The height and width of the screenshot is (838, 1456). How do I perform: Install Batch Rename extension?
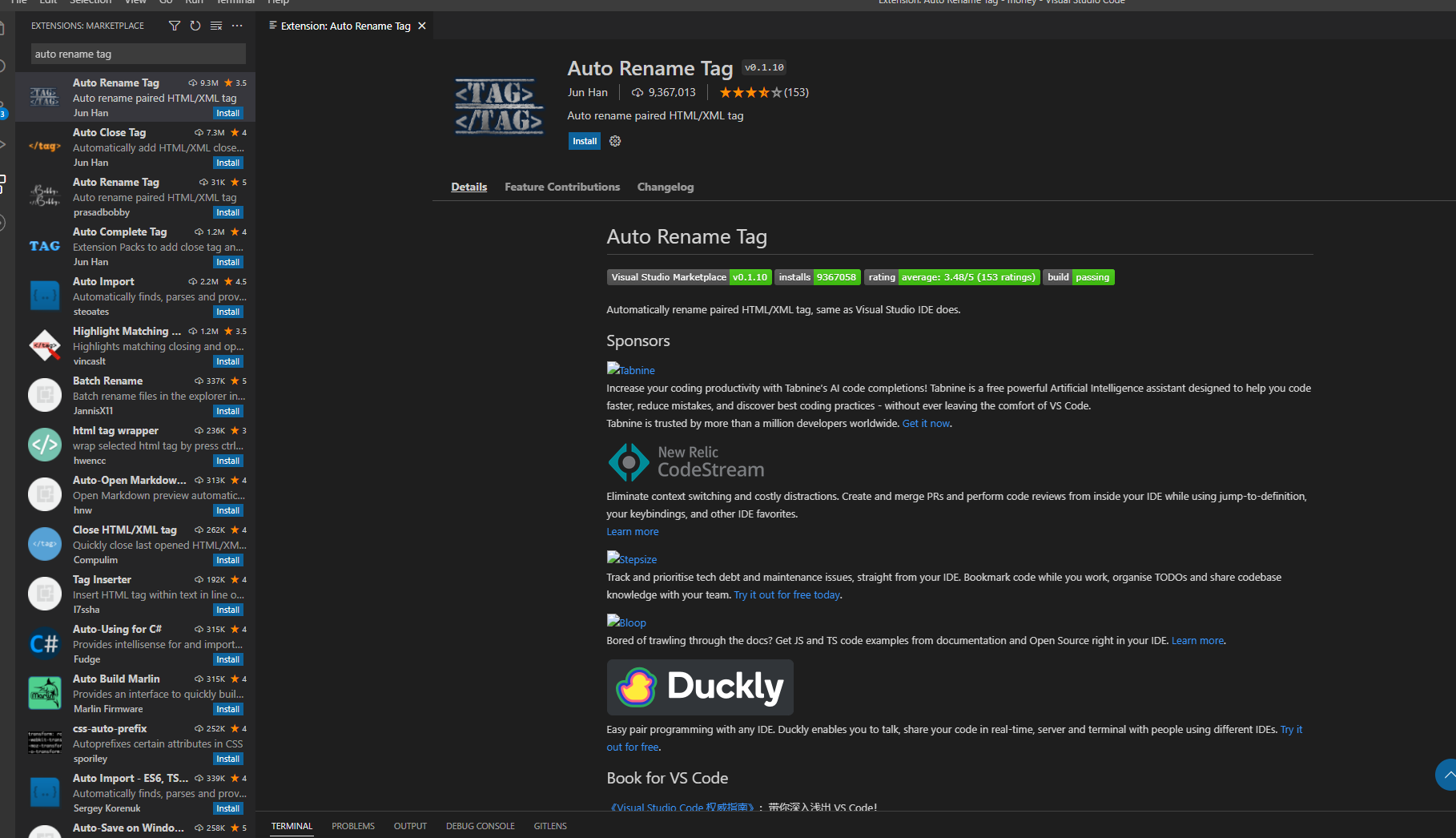228,411
